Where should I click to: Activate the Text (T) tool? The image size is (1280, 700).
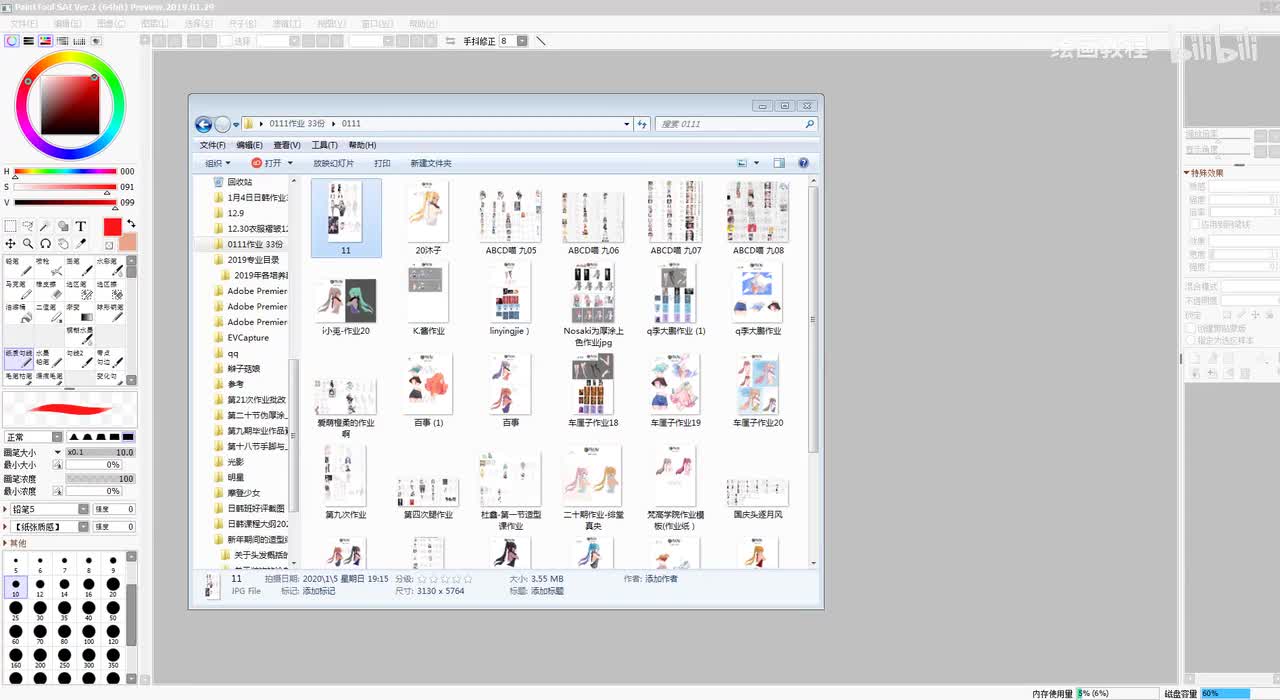coord(81,226)
